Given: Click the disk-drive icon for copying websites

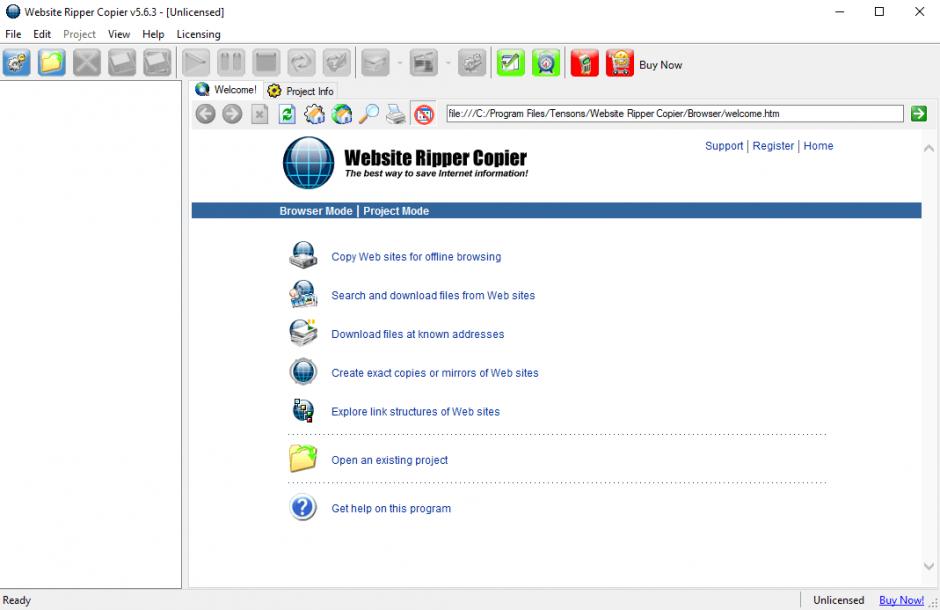Looking at the screenshot, I should coord(303,255).
